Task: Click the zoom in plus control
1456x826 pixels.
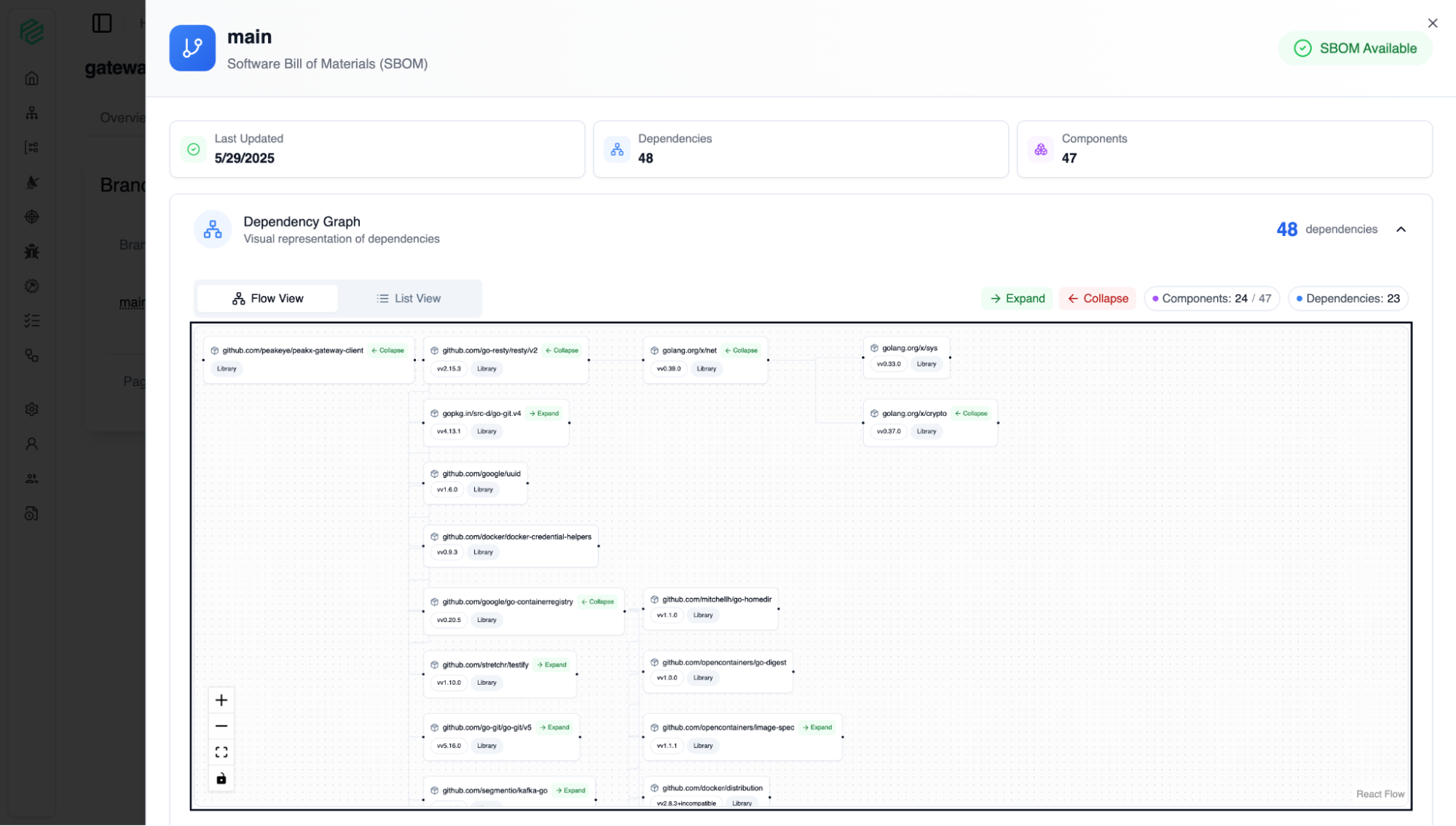Action: coord(221,700)
